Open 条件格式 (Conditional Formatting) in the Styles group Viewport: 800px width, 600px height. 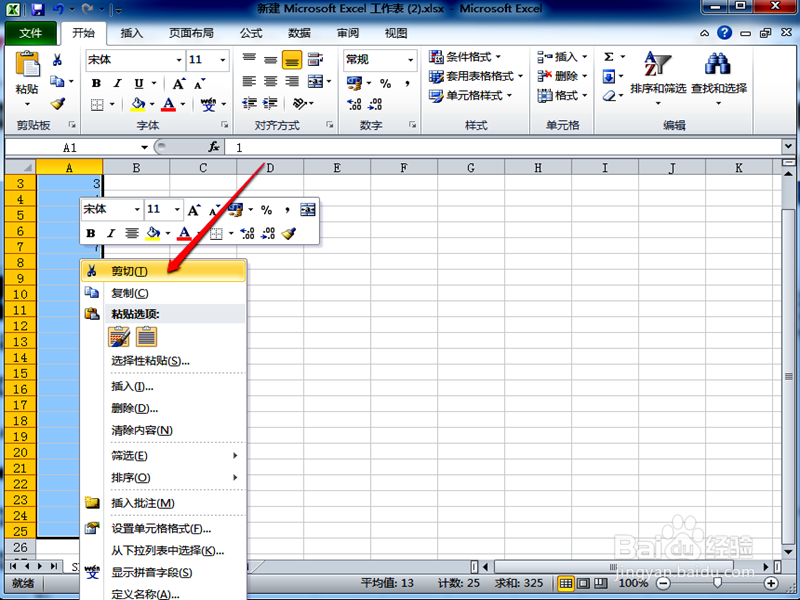[465, 56]
